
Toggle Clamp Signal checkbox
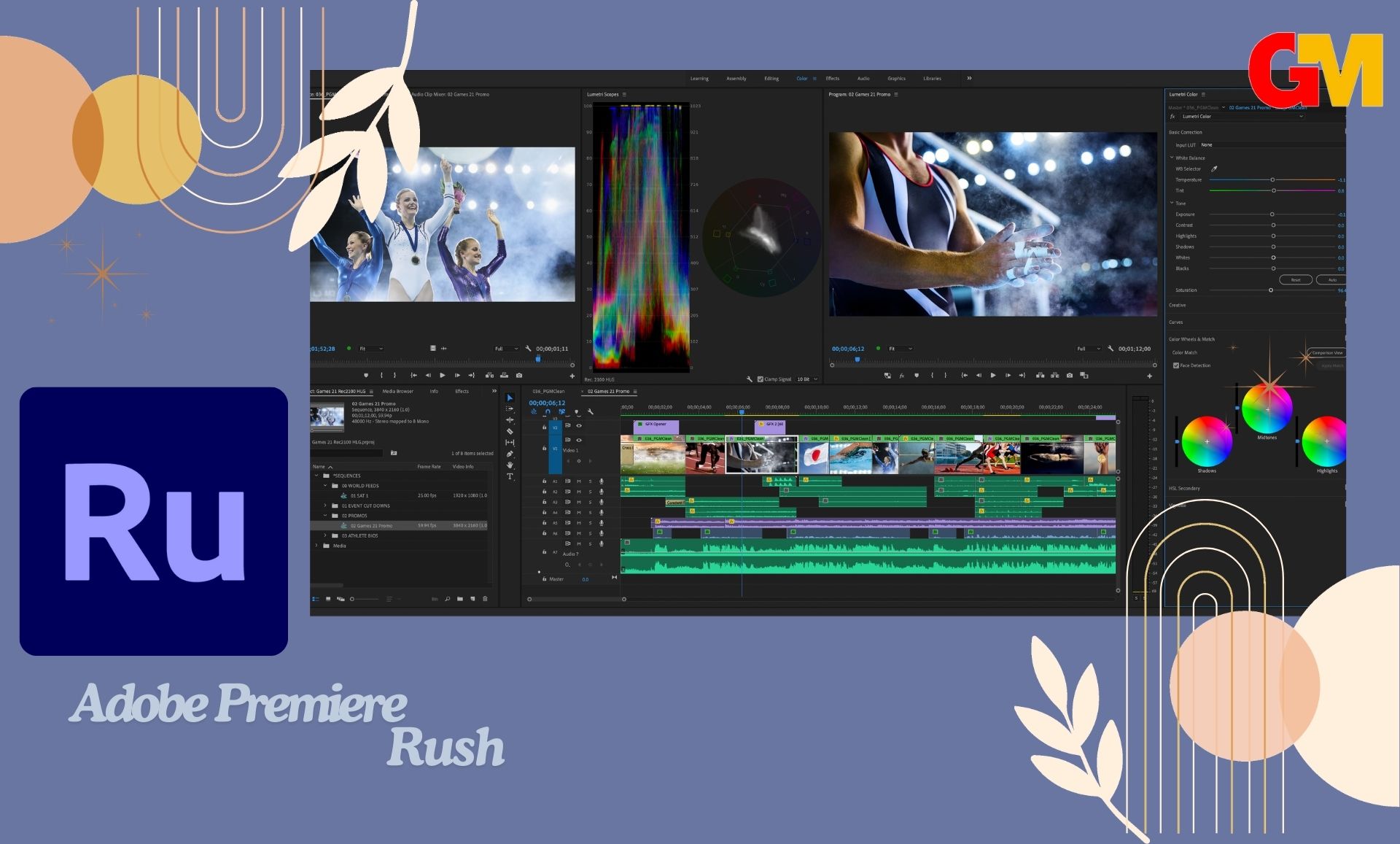pos(761,379)
